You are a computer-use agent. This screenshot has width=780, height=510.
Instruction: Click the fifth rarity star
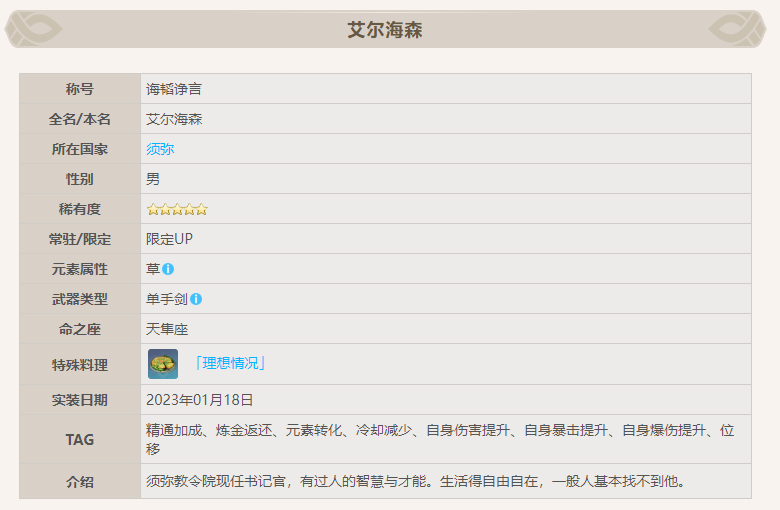click(x=201, y=209)
